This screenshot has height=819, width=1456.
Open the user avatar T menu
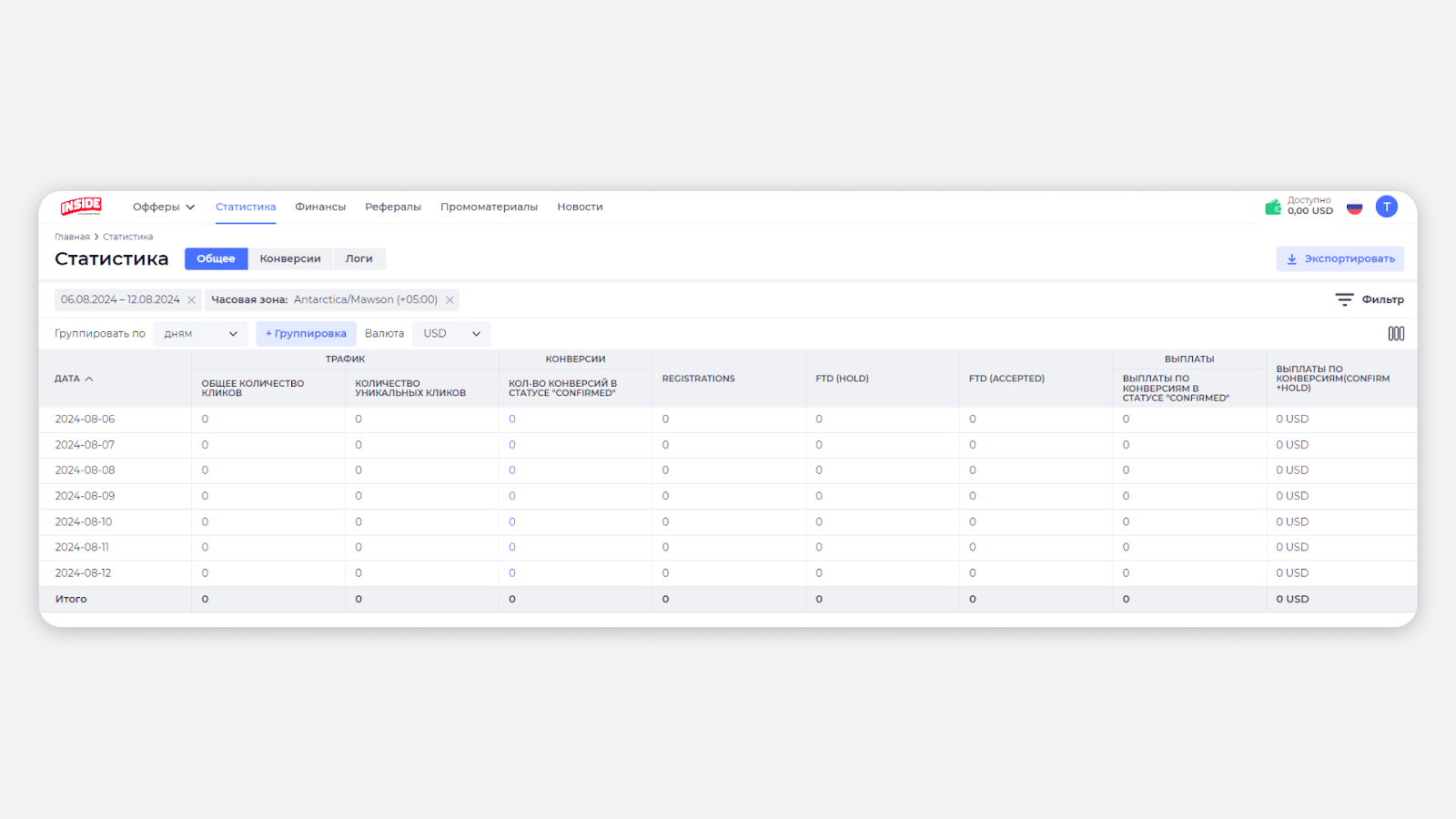click(x=1386, y=207)
